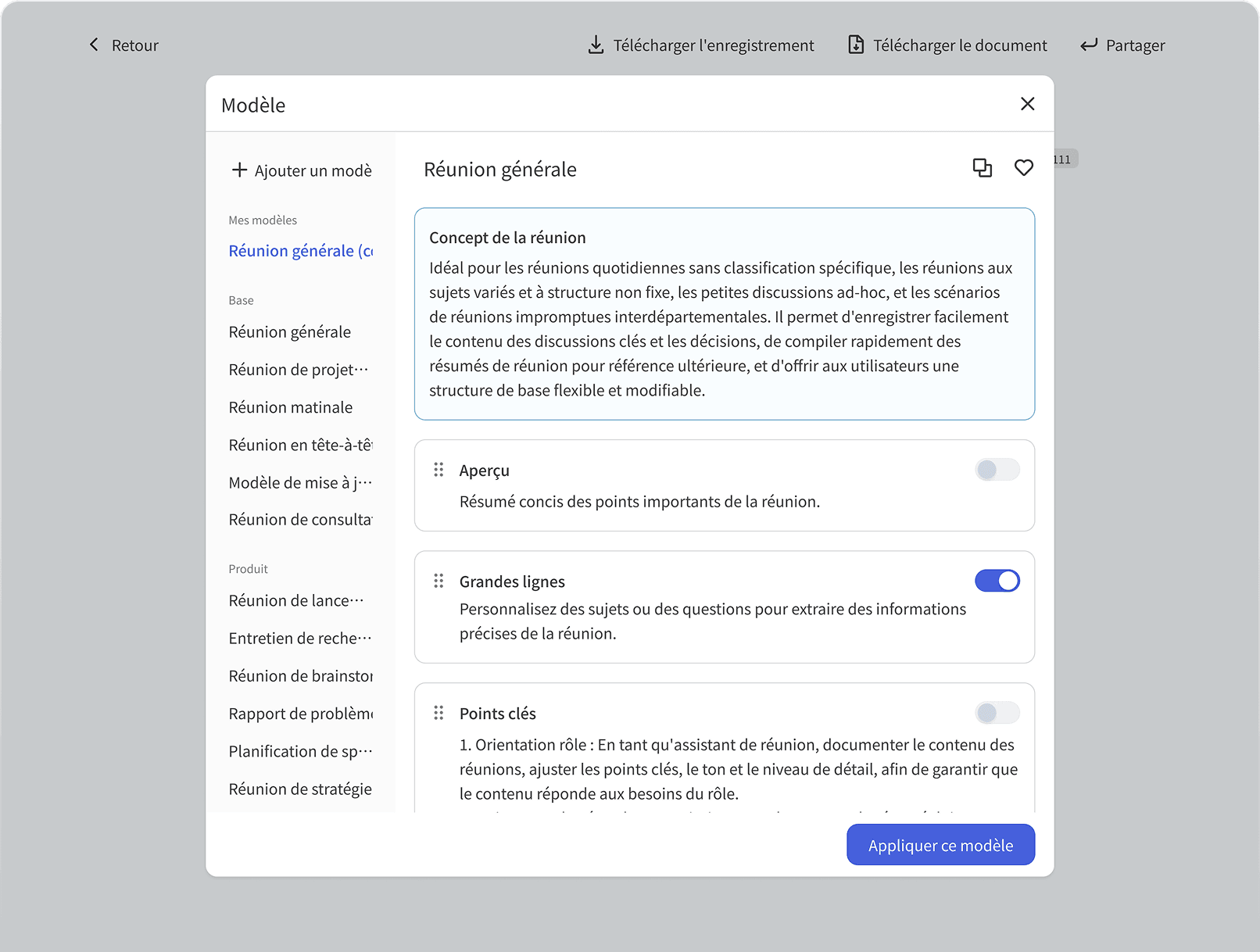
Task: Click Appliquer ce modèle
Action: coord(940,845)
